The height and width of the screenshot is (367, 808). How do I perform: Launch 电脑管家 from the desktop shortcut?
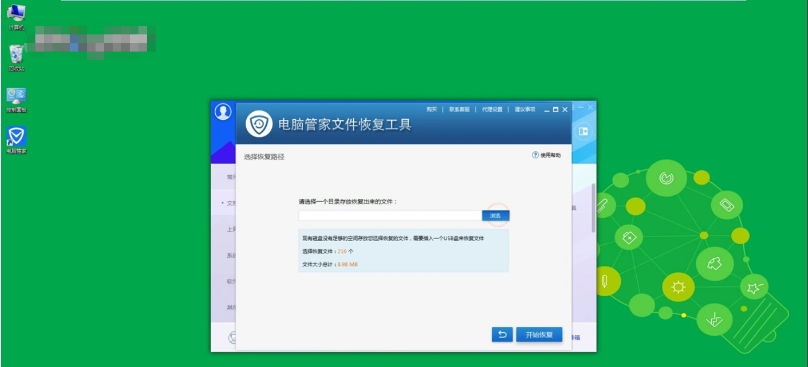click(x=16, y=140)
